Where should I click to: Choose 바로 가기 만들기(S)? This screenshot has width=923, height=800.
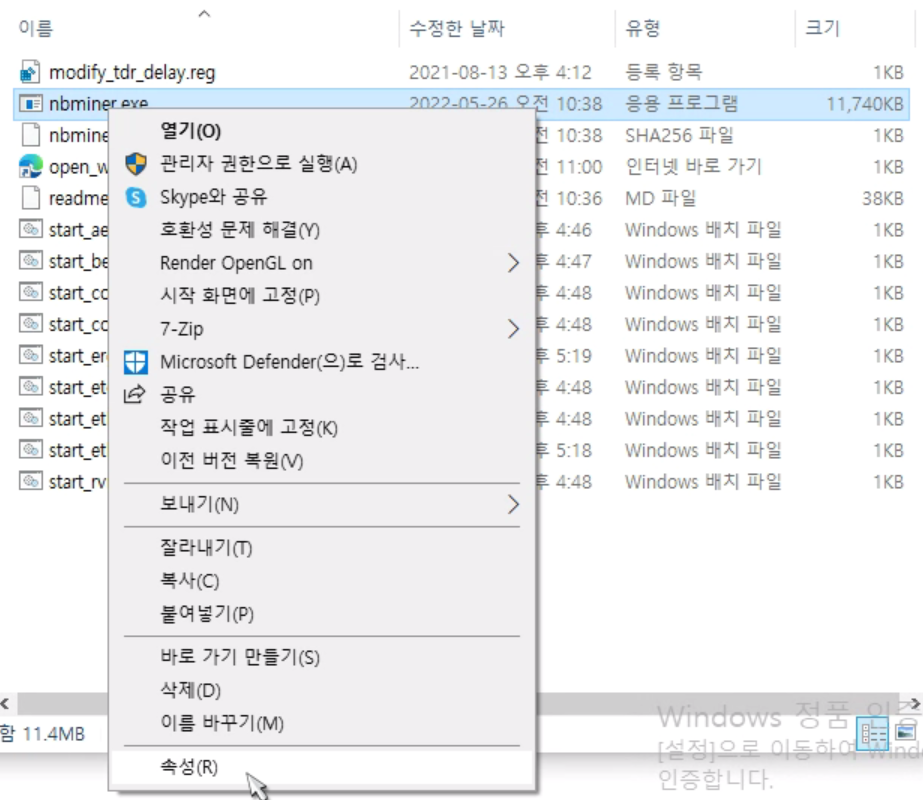(x=240, y=657)
